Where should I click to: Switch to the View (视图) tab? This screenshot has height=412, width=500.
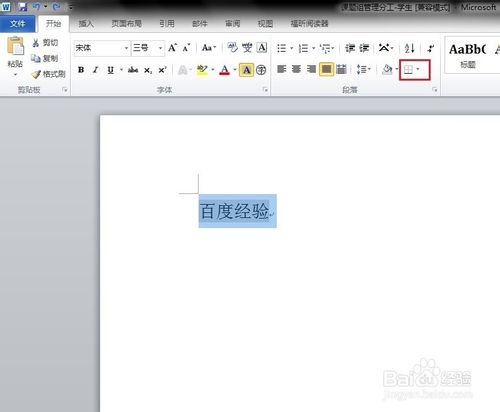(x=265, y=23)
